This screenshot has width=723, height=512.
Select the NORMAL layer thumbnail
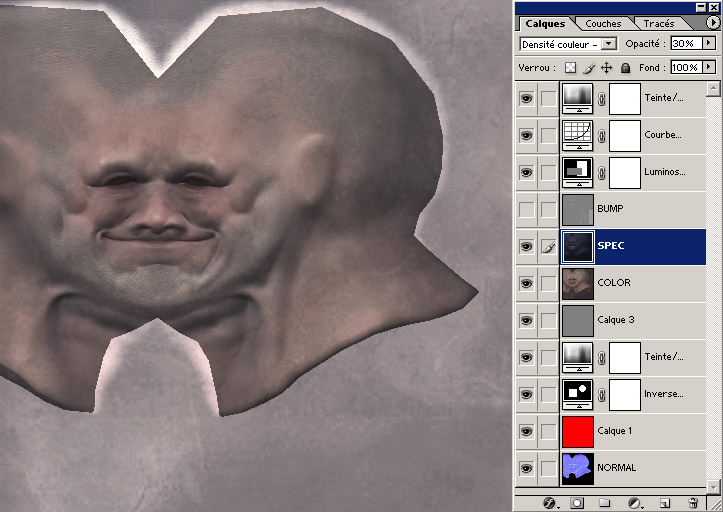point(578,469)
